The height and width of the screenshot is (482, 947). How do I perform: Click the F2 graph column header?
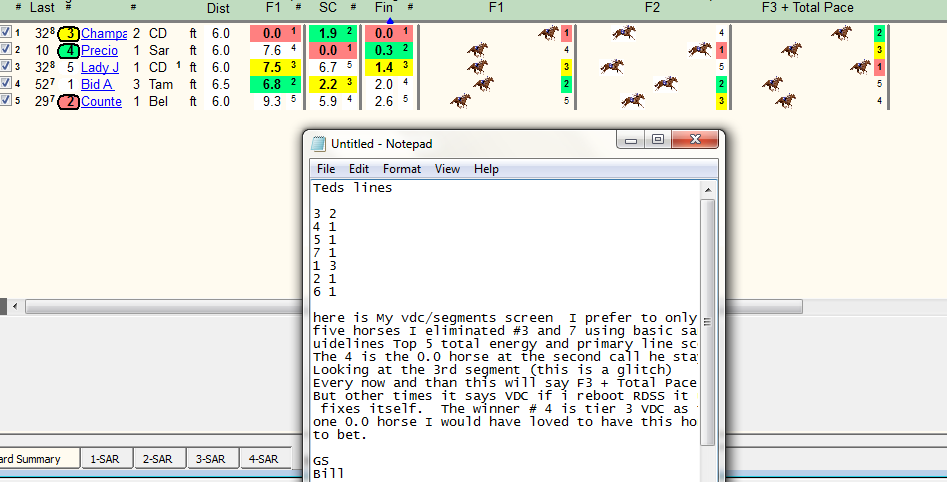click(652, 7)
